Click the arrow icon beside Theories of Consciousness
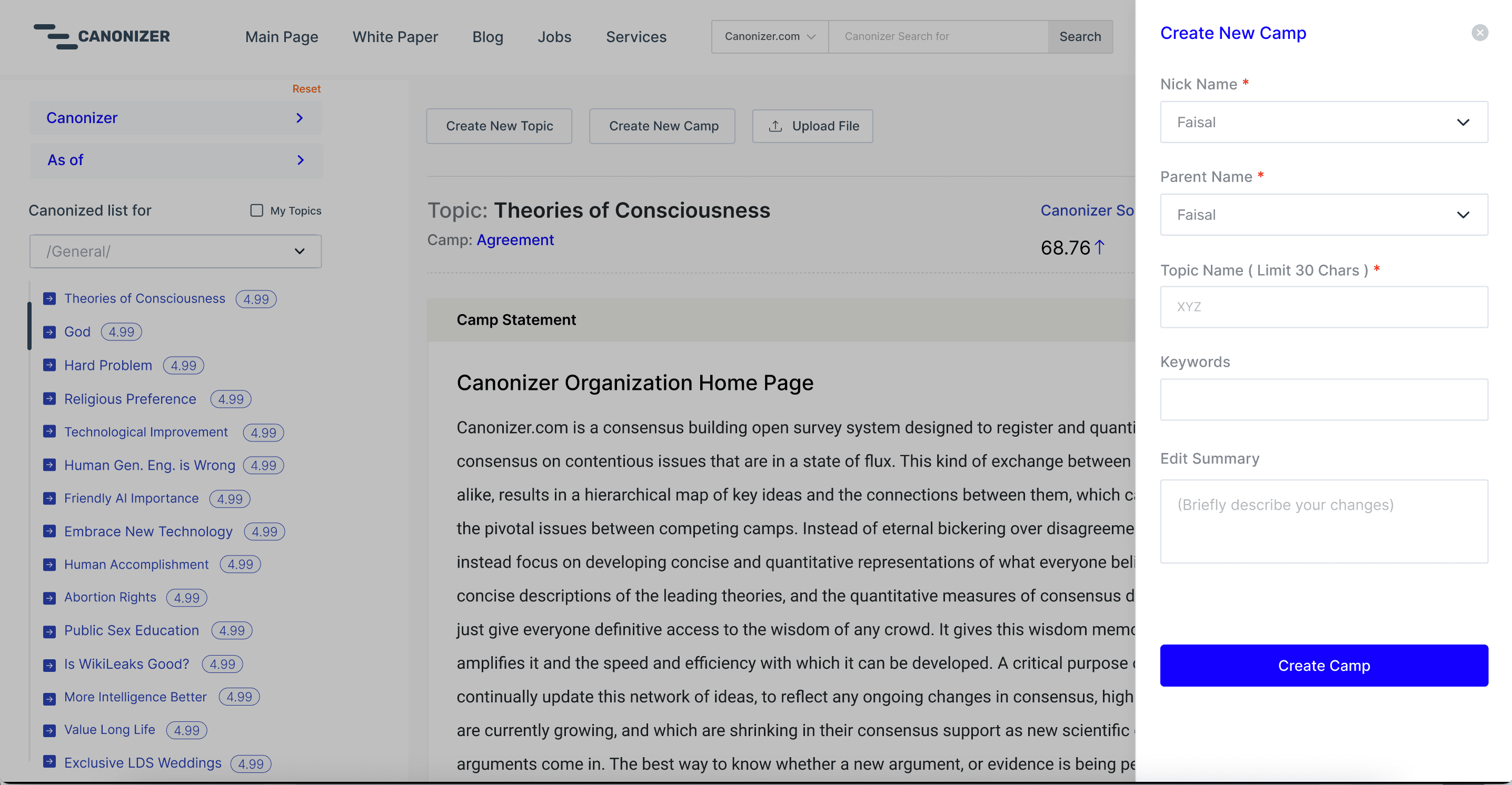 (x=49, y=299)
